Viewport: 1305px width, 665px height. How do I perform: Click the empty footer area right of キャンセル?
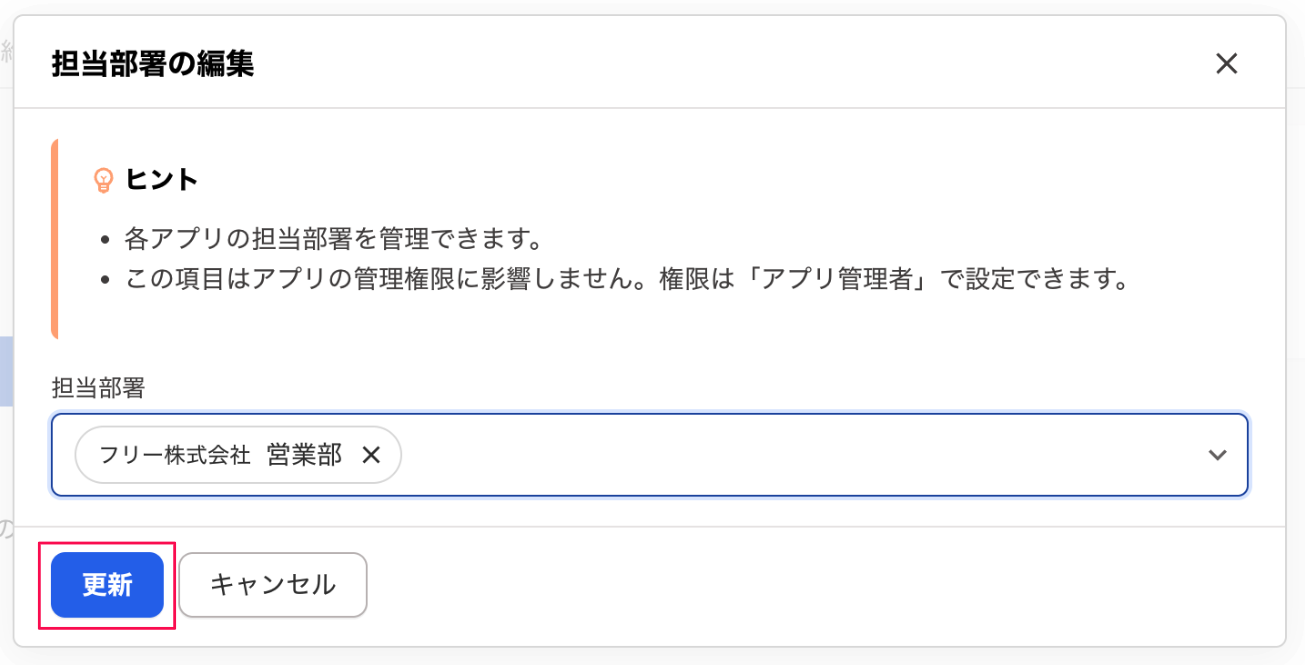800,585
